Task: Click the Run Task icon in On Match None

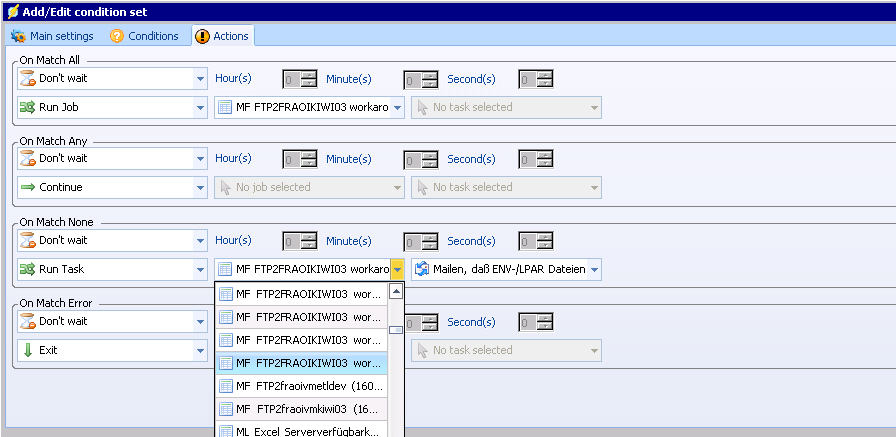Action: click(x=27, y=269)
